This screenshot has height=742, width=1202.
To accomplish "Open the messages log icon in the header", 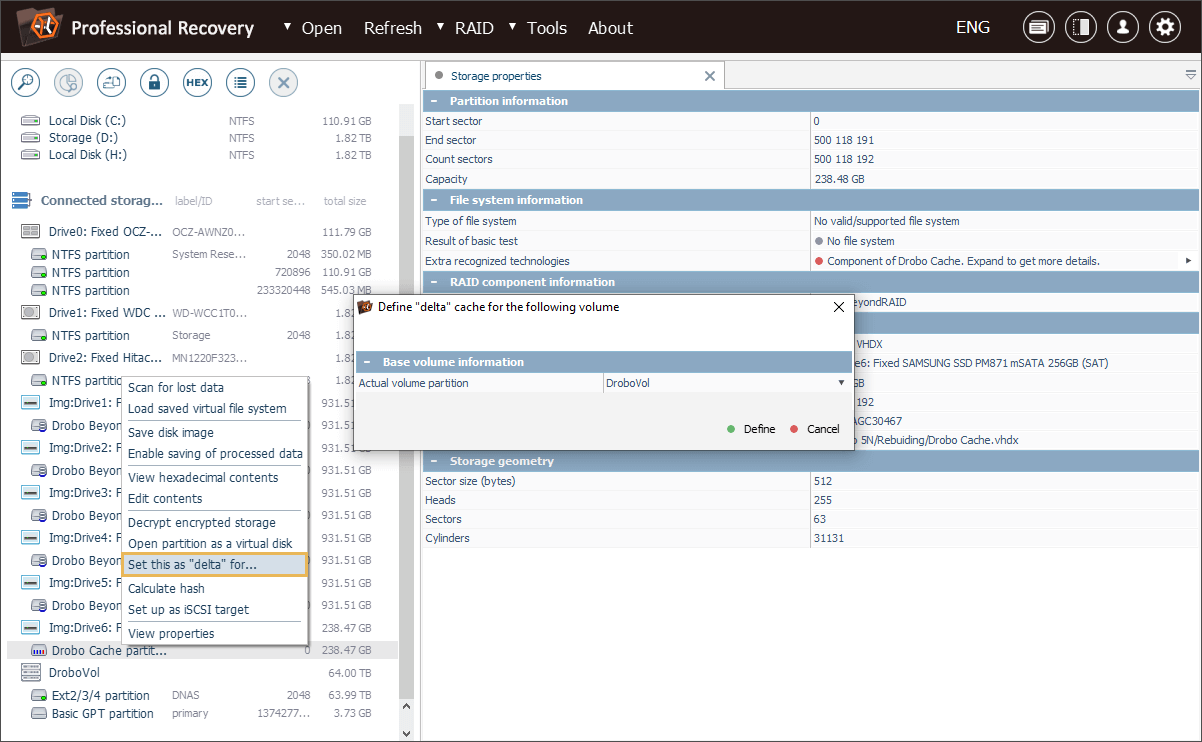I will click(1039, 28).
